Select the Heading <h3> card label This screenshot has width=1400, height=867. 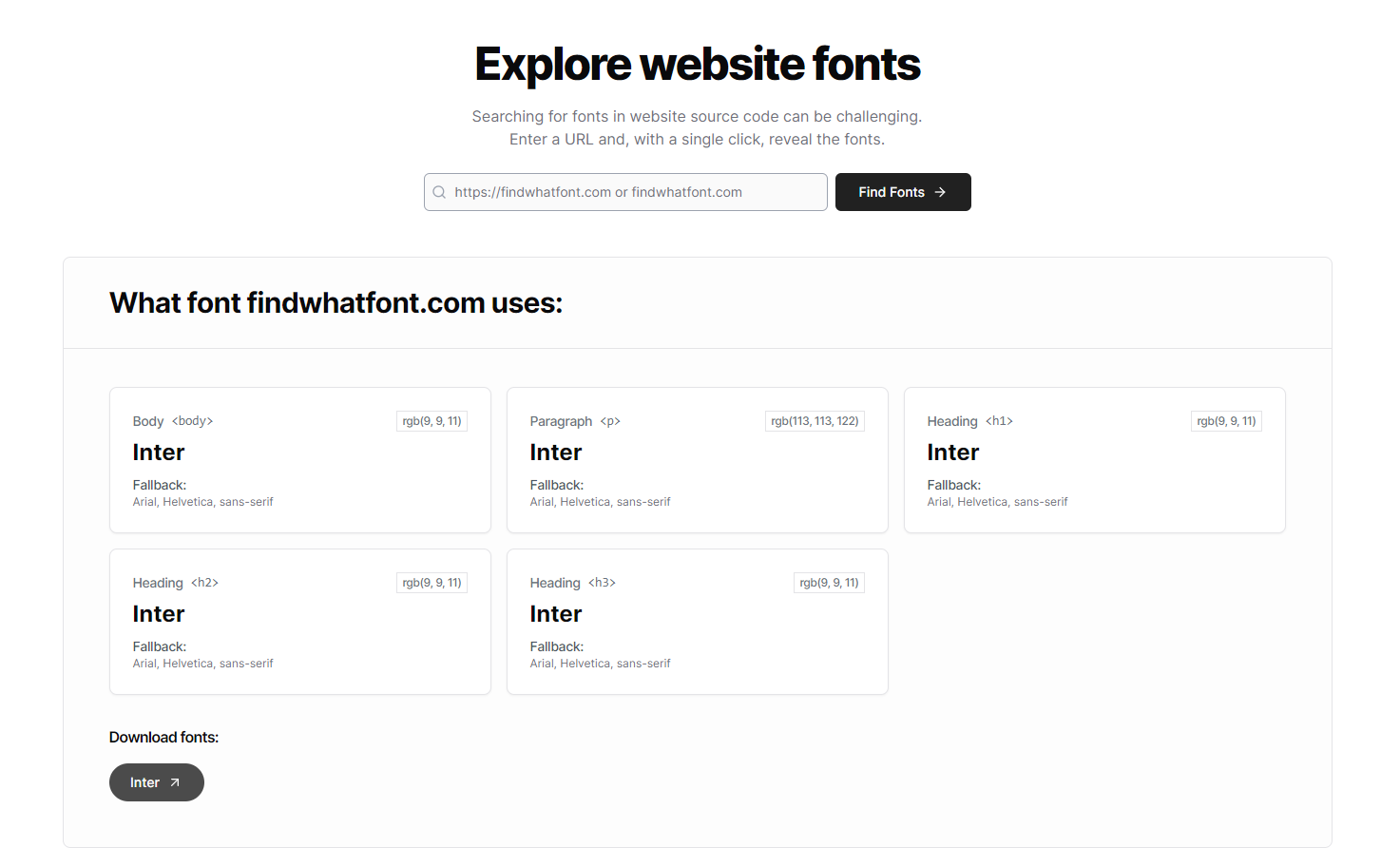(x=573, y=583)
